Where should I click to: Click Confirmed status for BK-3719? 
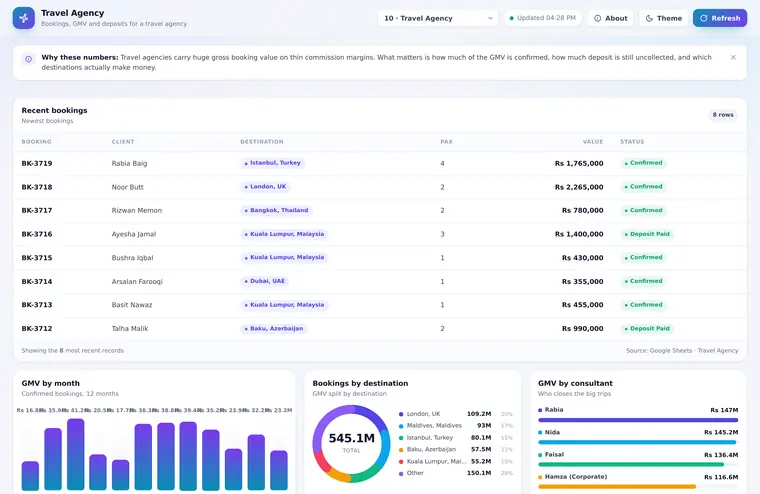[x=644, y=163]
